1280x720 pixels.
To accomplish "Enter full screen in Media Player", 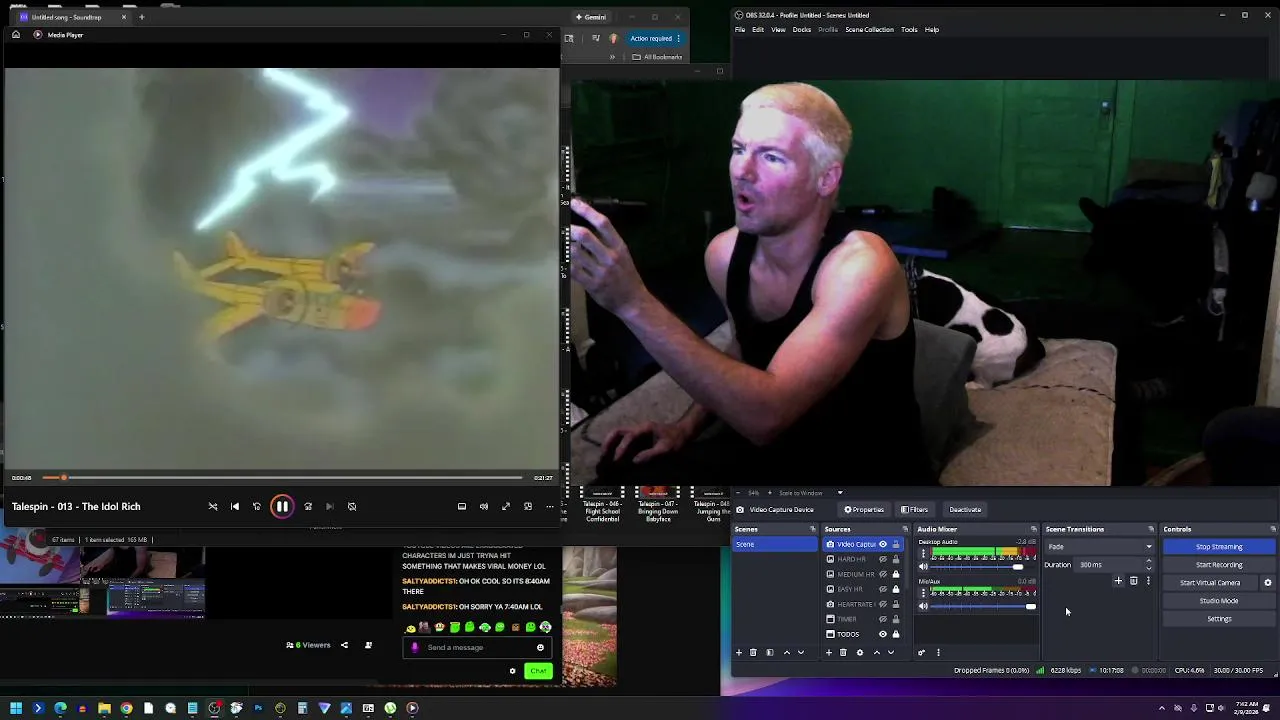I will point(506,506).
